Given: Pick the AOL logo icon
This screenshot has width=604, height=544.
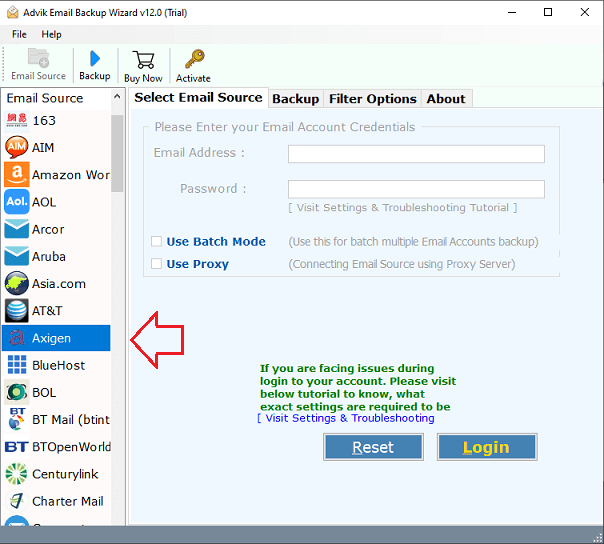Looking at the screenshot, I should click(x=17, y=201).
